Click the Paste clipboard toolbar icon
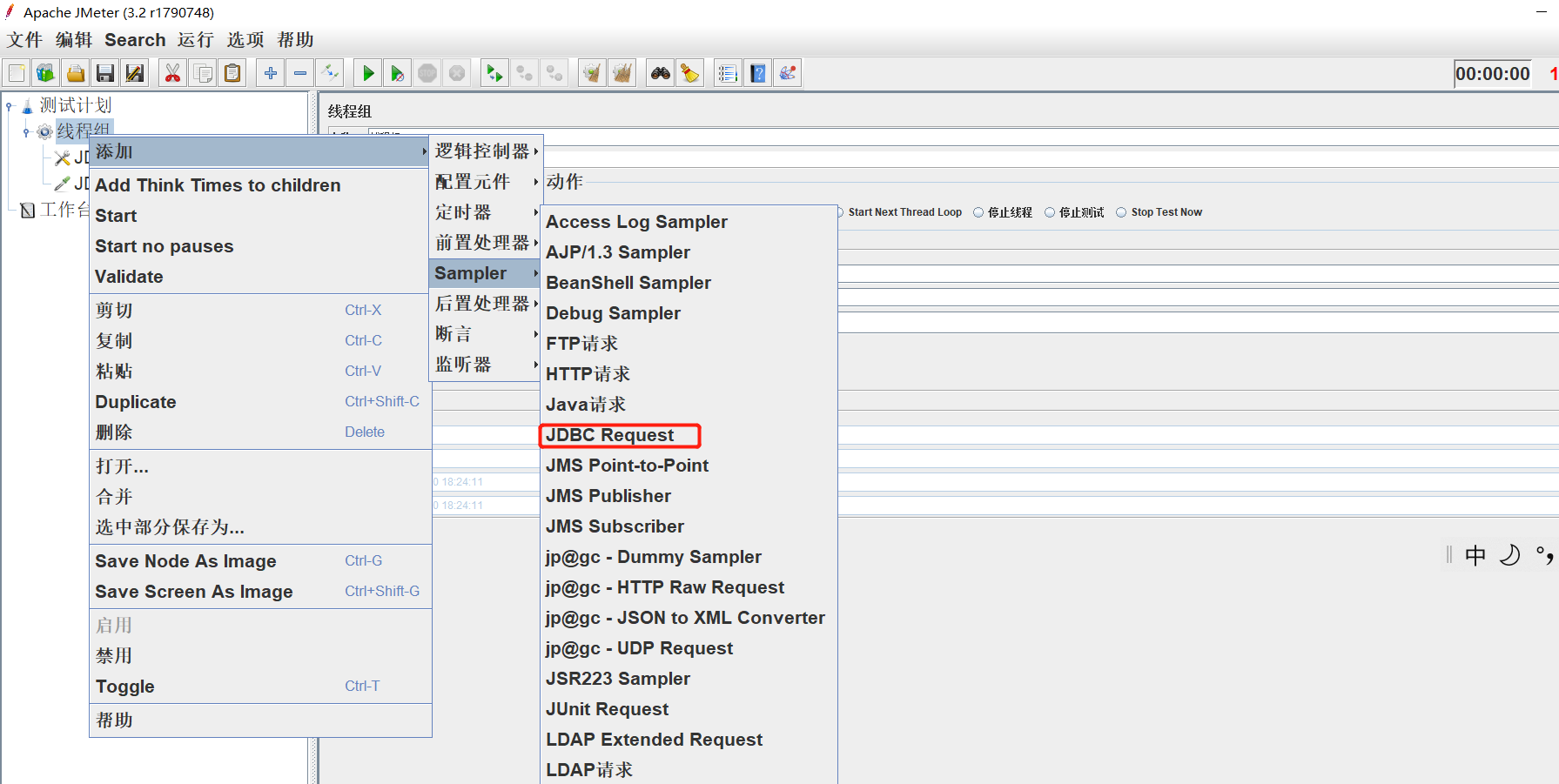1559x784 pixels. point(232,73)
